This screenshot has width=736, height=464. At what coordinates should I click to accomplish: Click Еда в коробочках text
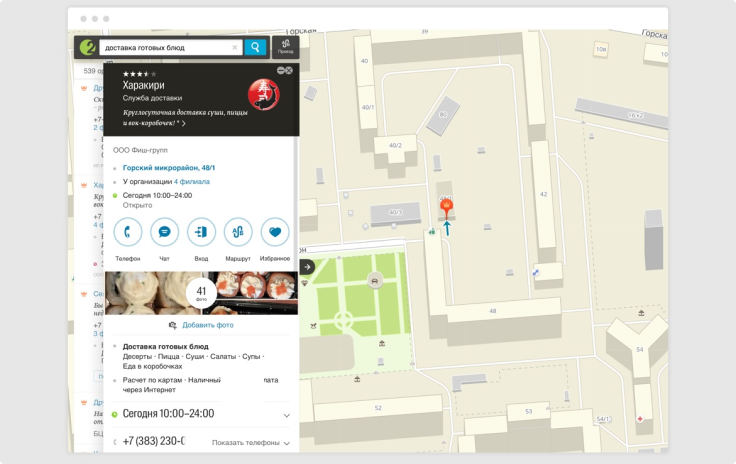[x=152, y=366]
